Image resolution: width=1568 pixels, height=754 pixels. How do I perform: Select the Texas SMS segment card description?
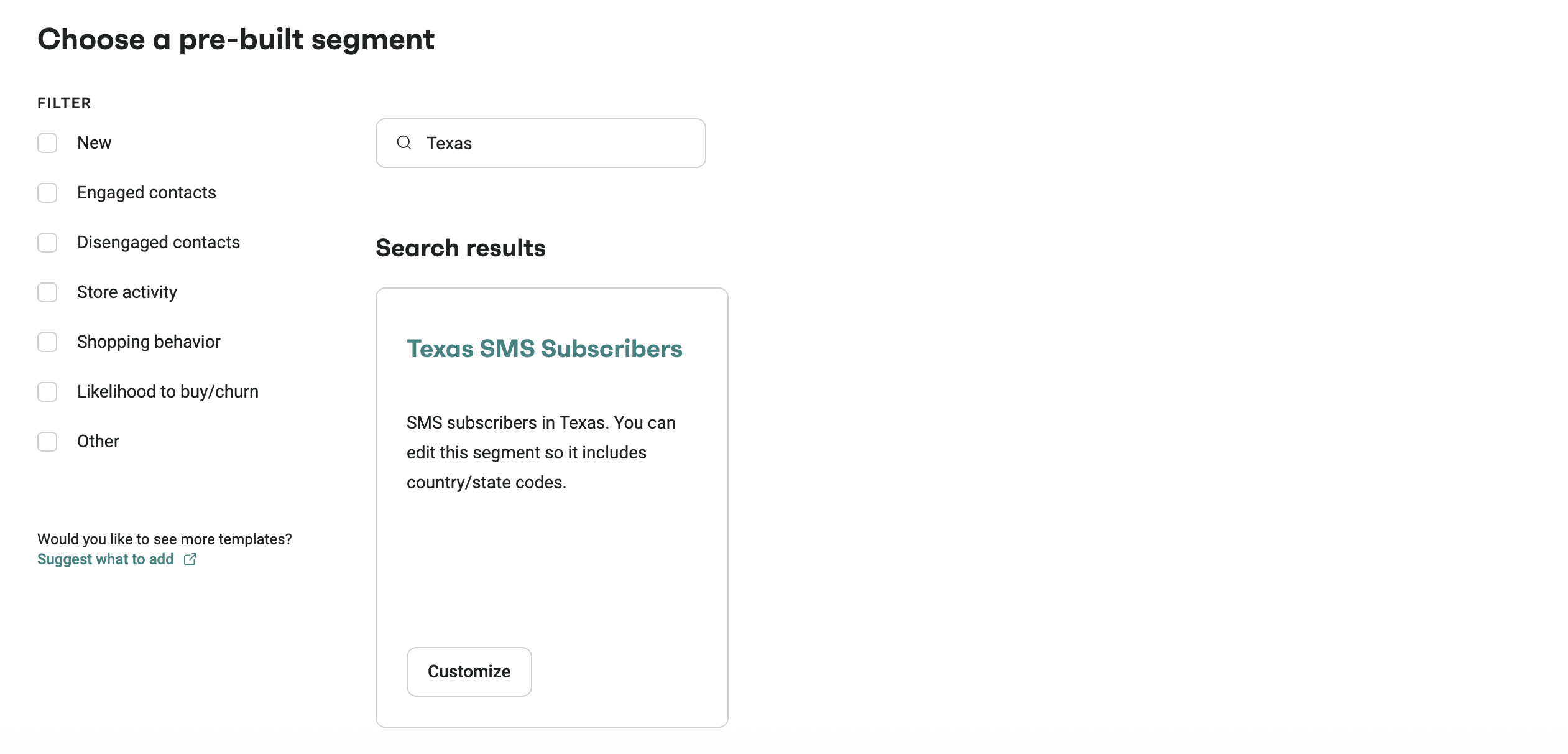point(540,452)
